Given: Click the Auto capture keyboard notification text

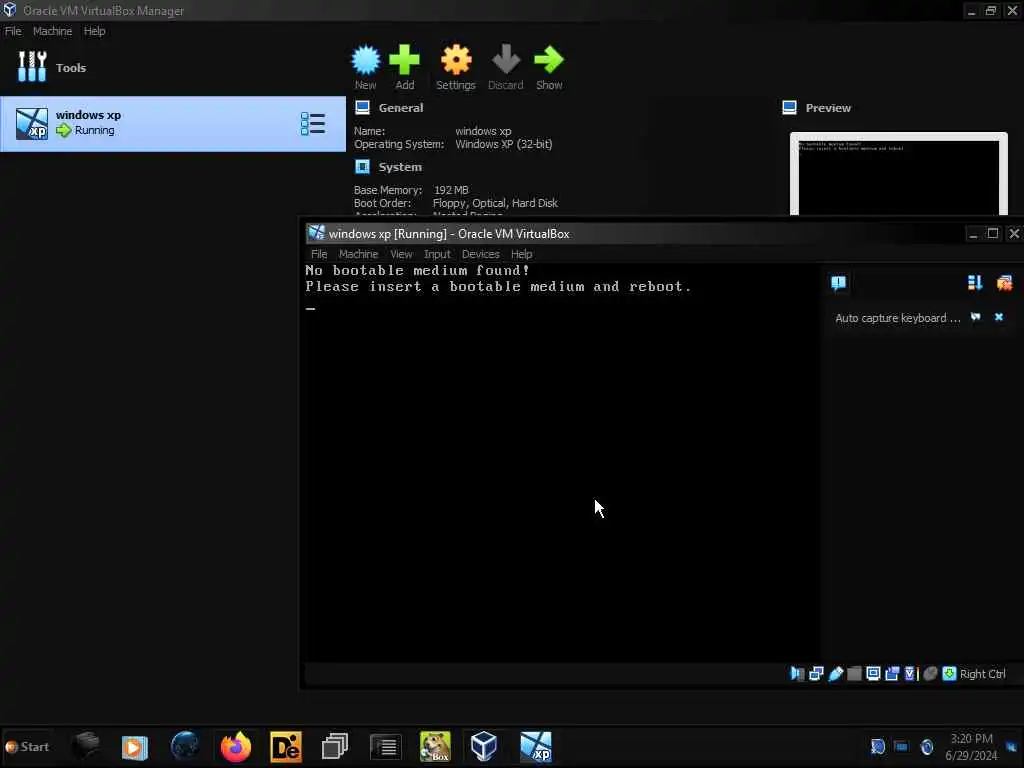Looking at the screenshot, I should tap(897, 318).
